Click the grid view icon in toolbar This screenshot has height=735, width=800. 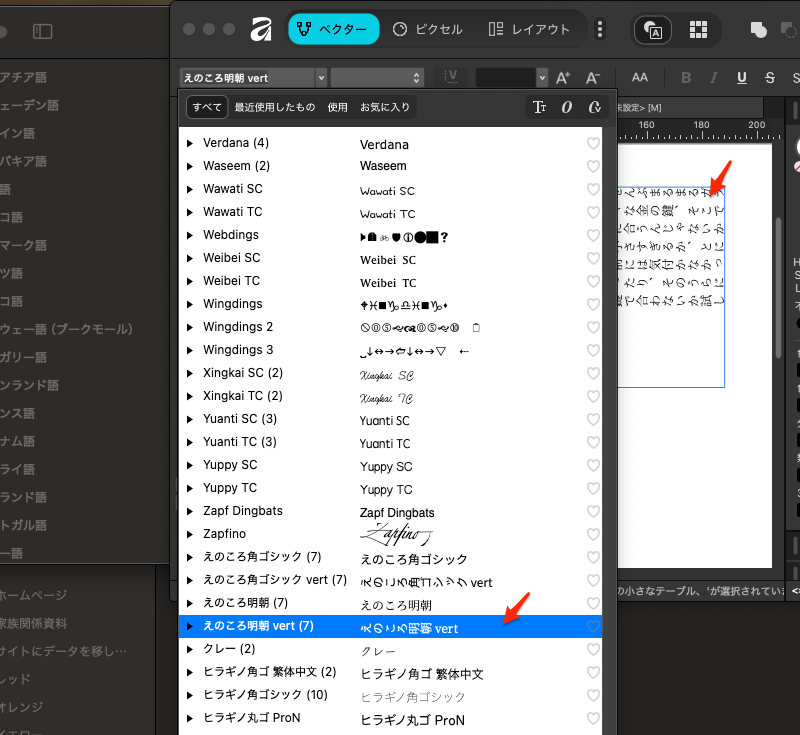[698, 29]
